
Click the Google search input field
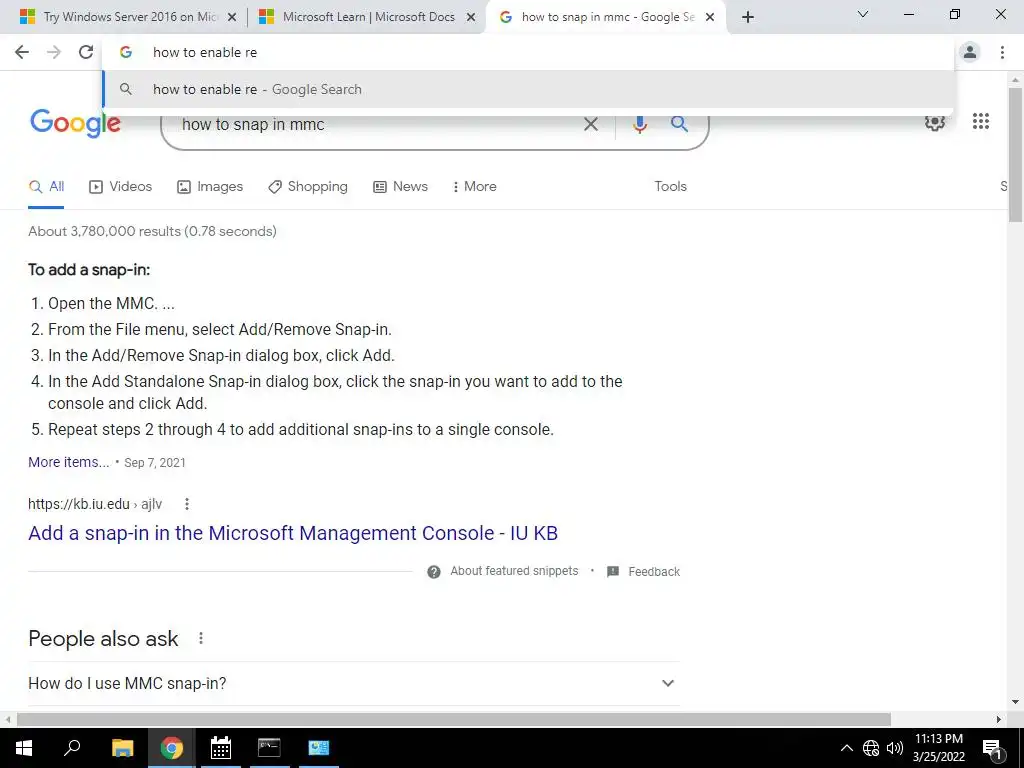coord(379,125)
